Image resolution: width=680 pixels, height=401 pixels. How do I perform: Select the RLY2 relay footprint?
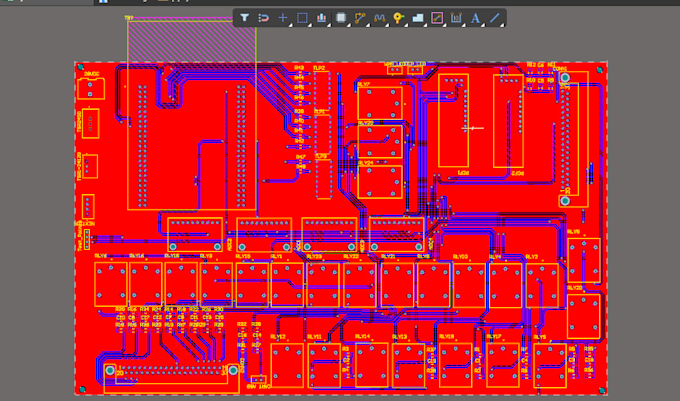coord(542,286)
